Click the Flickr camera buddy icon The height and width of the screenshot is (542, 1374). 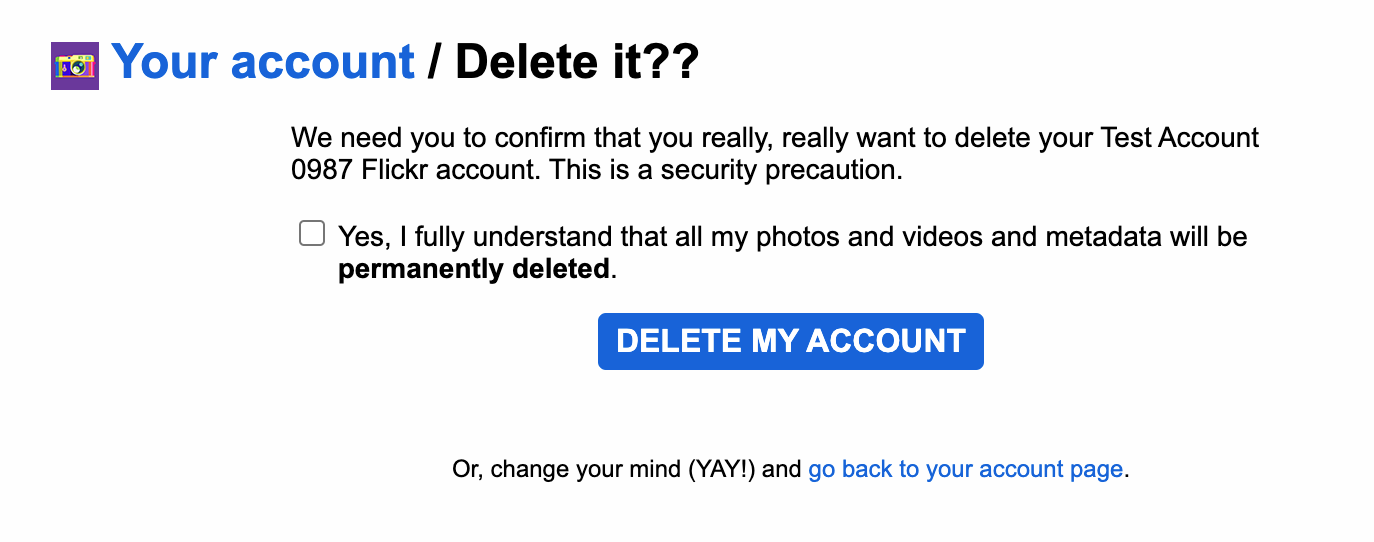(x=75, y=66)
